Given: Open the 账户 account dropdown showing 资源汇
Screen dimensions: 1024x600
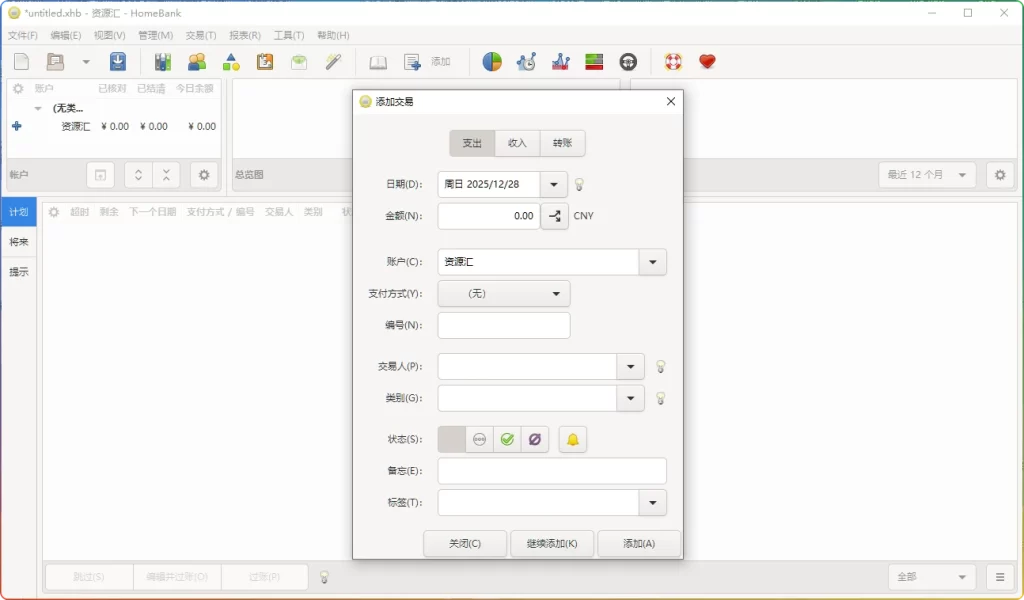Looking at the screenshot, I should coord(652,261).
